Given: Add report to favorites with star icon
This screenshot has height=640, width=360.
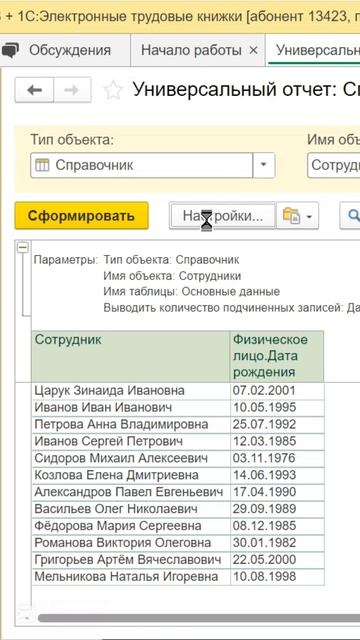Looking at the screenshot, I should pos(113,90).
